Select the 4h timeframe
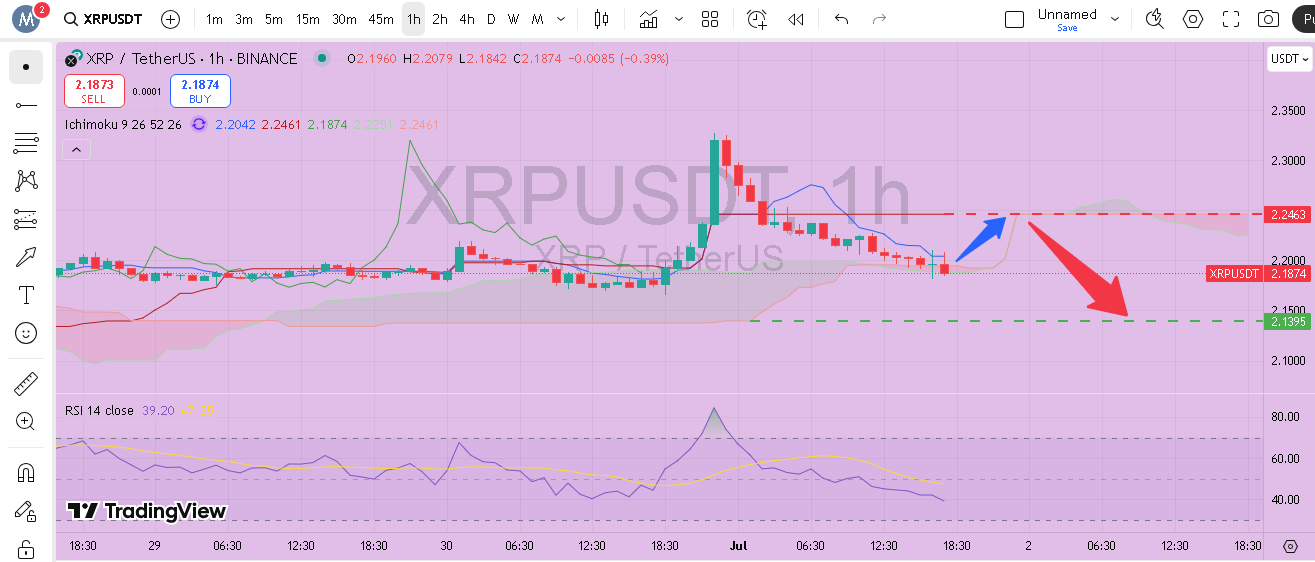 (x=467, y=19)
